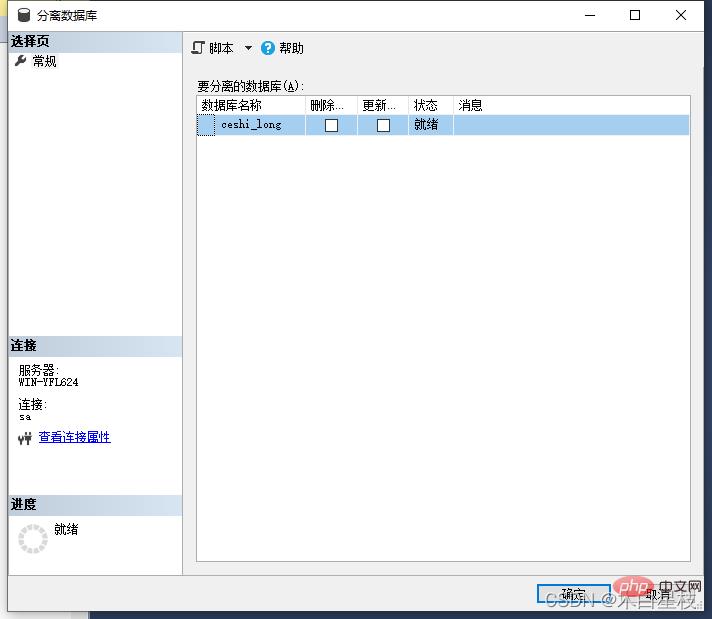The image size is (712, 619).
Task: Click the 数据库名称 column header
Action: click(251, 105)
